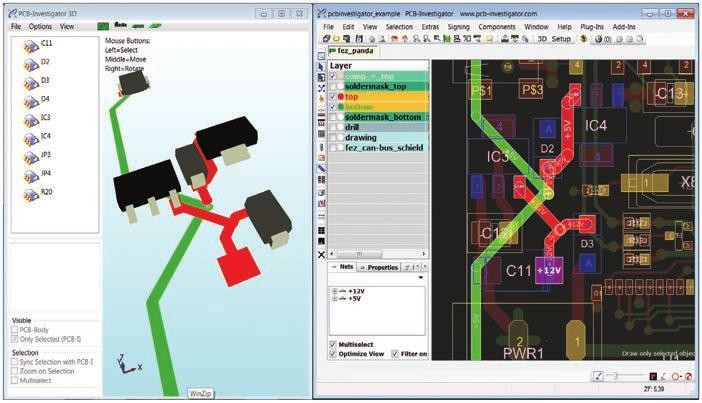Click right arrow of layer list scrollbar
This screenshot has height=403, width=702.
[424, 254]
